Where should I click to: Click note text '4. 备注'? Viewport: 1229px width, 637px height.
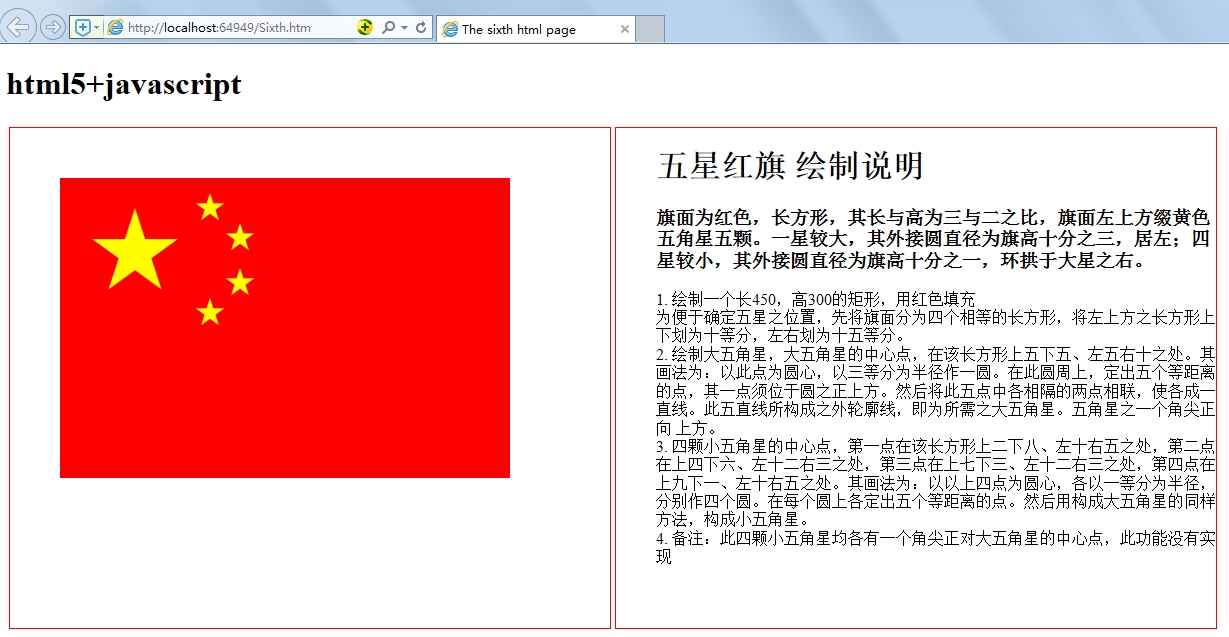click(936, 548)
